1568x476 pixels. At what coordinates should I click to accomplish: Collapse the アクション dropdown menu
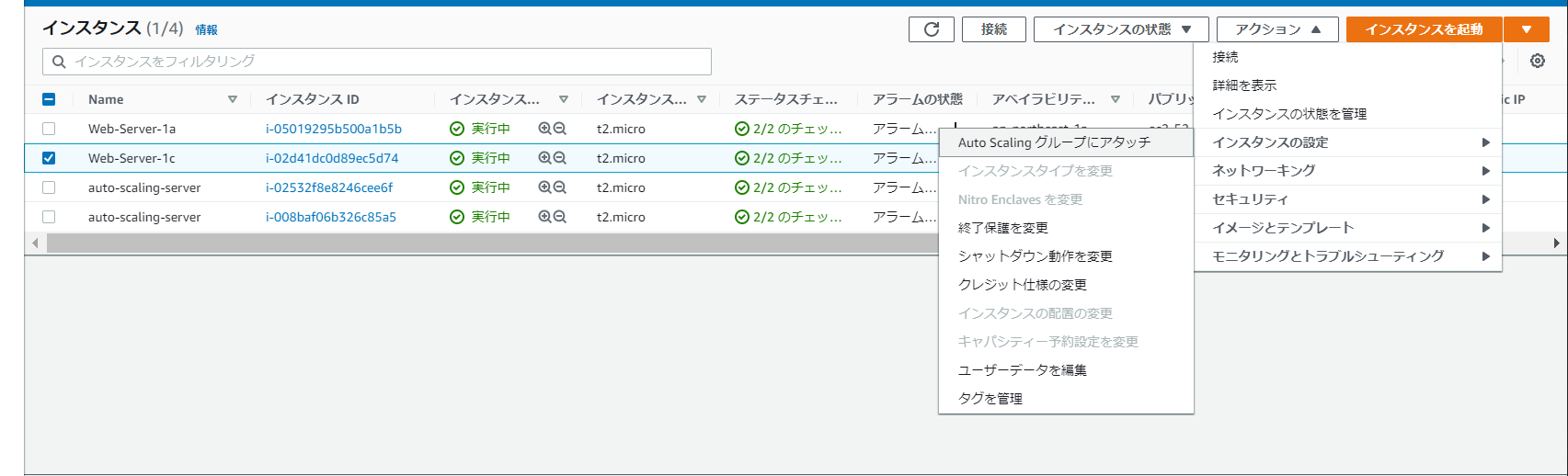[1277, 29]
